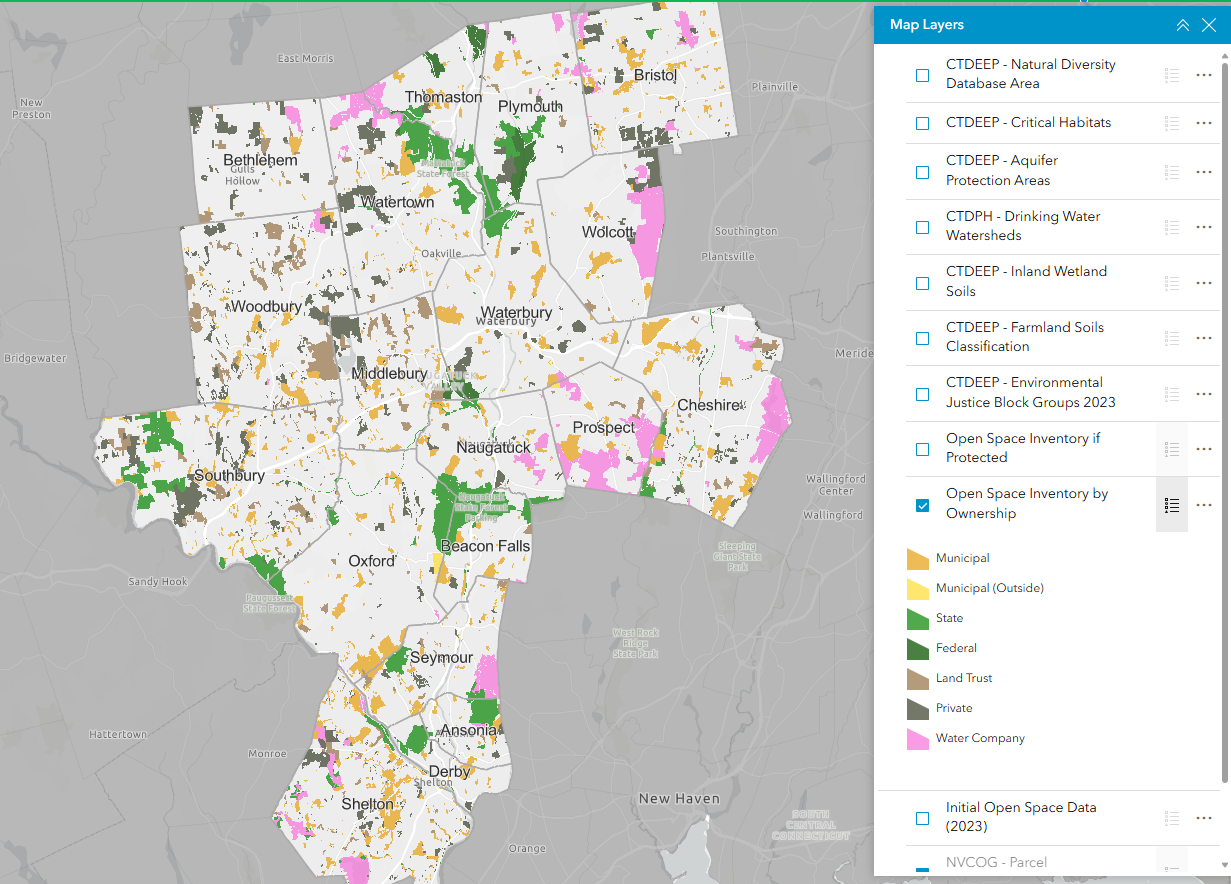Collapse the Map Layers panel
This screenshot has height=884, width=1231.
pyautogui.click(x=1182, y=25)
